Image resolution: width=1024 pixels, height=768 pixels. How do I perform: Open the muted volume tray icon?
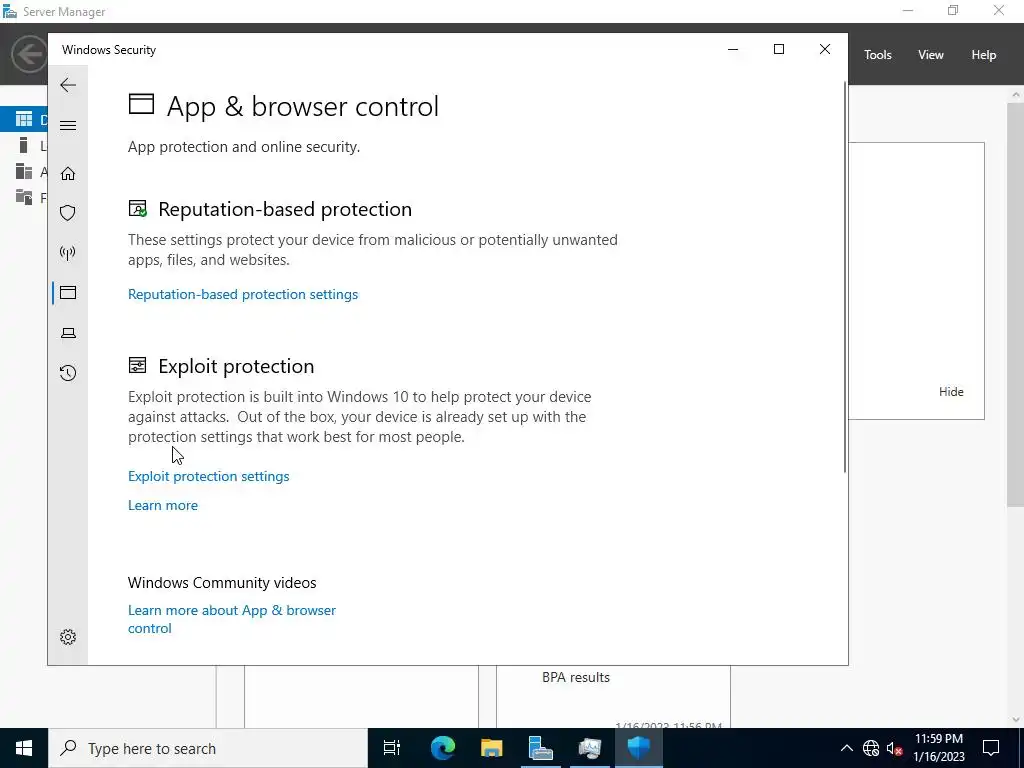click(894, 748)
